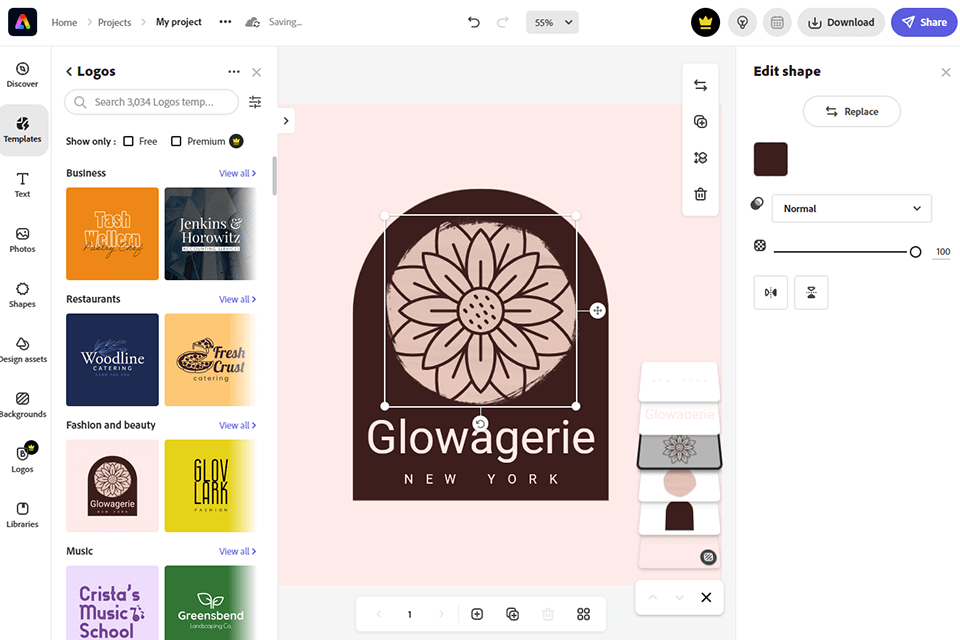This screenshot has height=640, width=960.
Task: View all Restaurants logo templates
Action: (x=237, y=298)
